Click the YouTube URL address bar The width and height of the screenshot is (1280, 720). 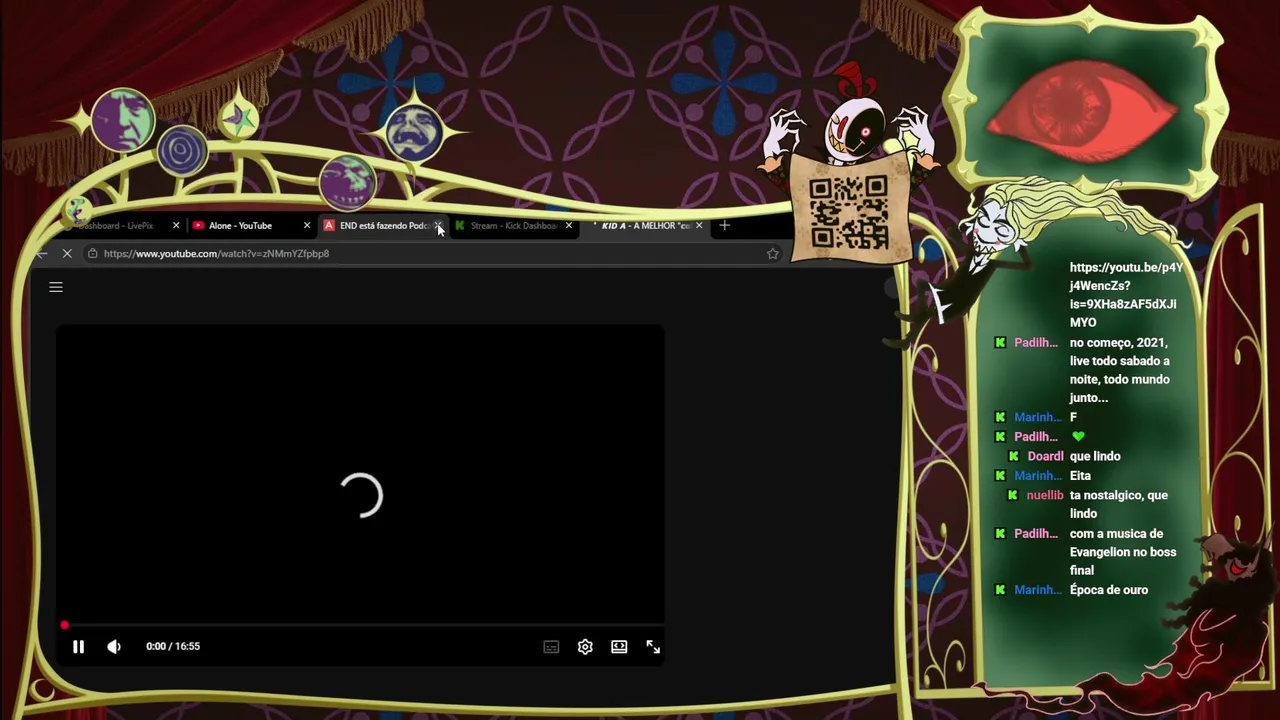point(430,254)
